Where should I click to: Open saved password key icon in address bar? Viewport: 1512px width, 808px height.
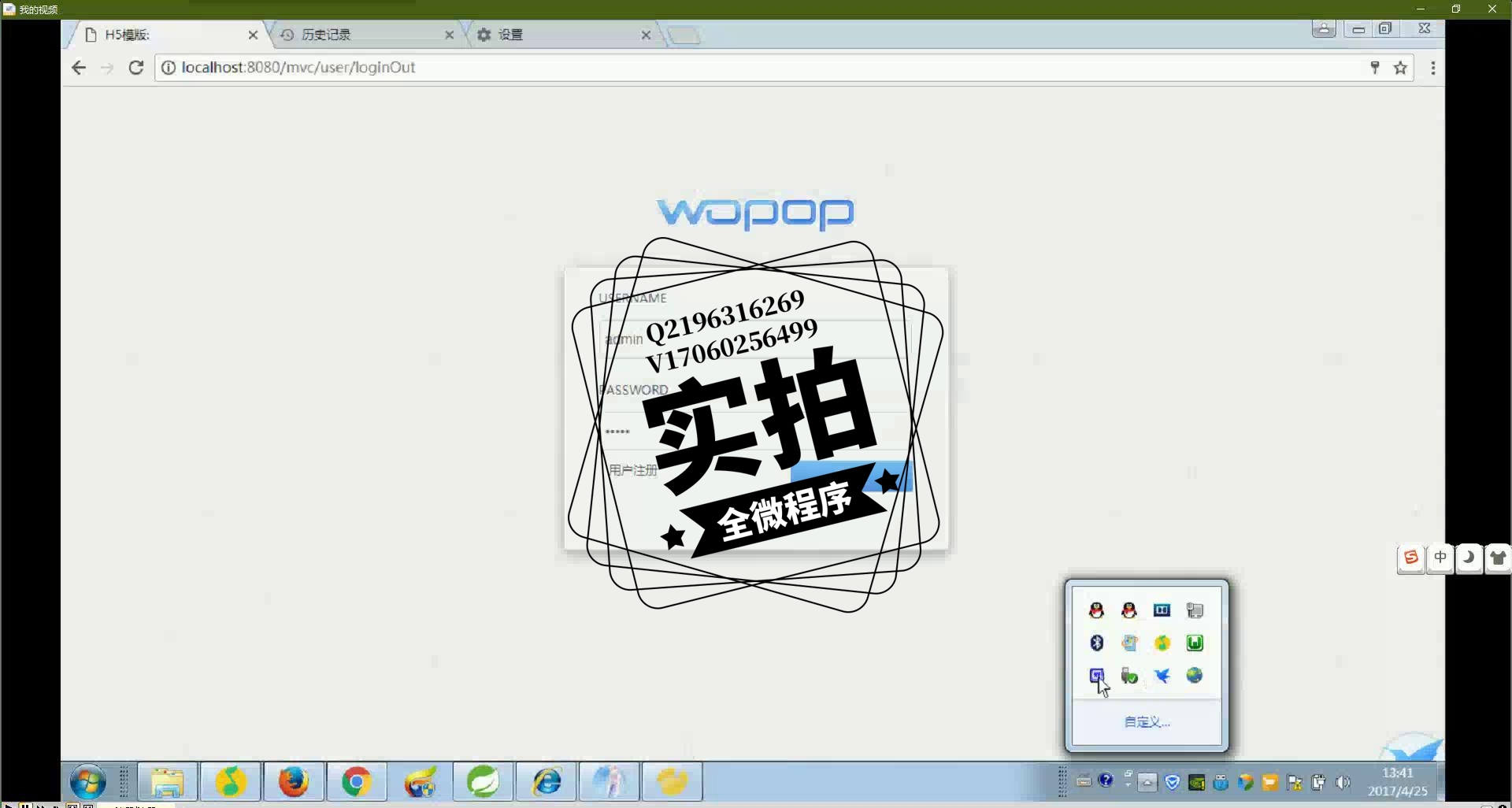pyautogui.click(x=1375, y=68)
